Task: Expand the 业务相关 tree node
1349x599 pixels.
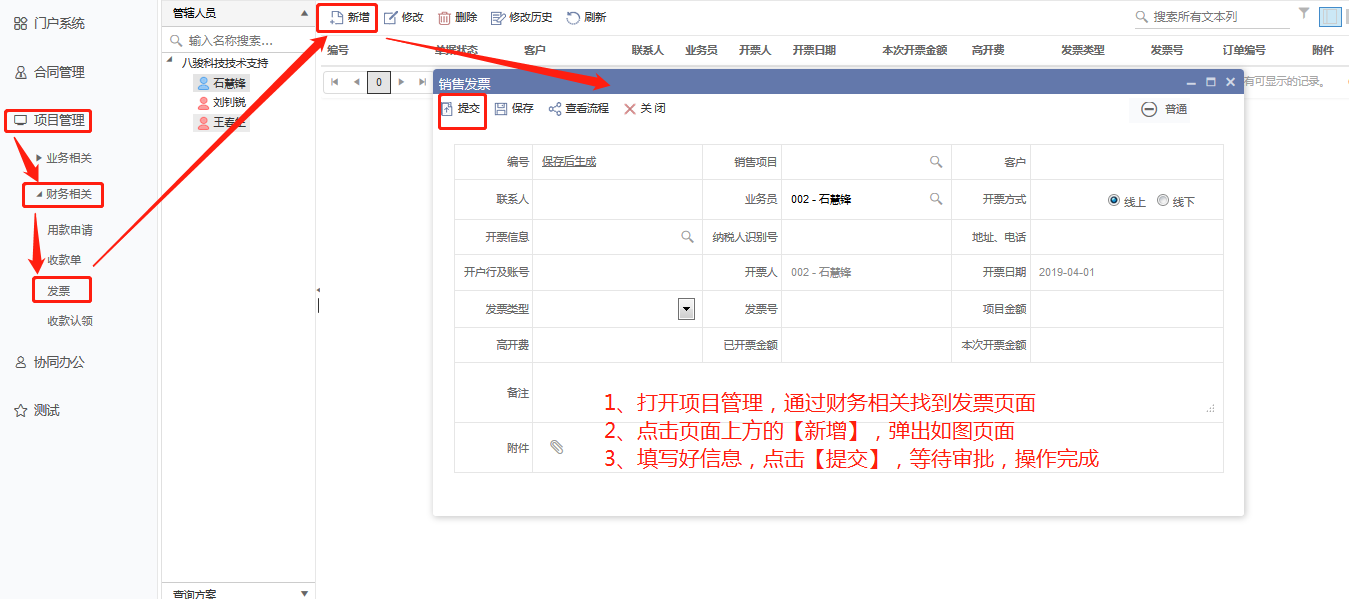Action: click(x=39, y=158)
